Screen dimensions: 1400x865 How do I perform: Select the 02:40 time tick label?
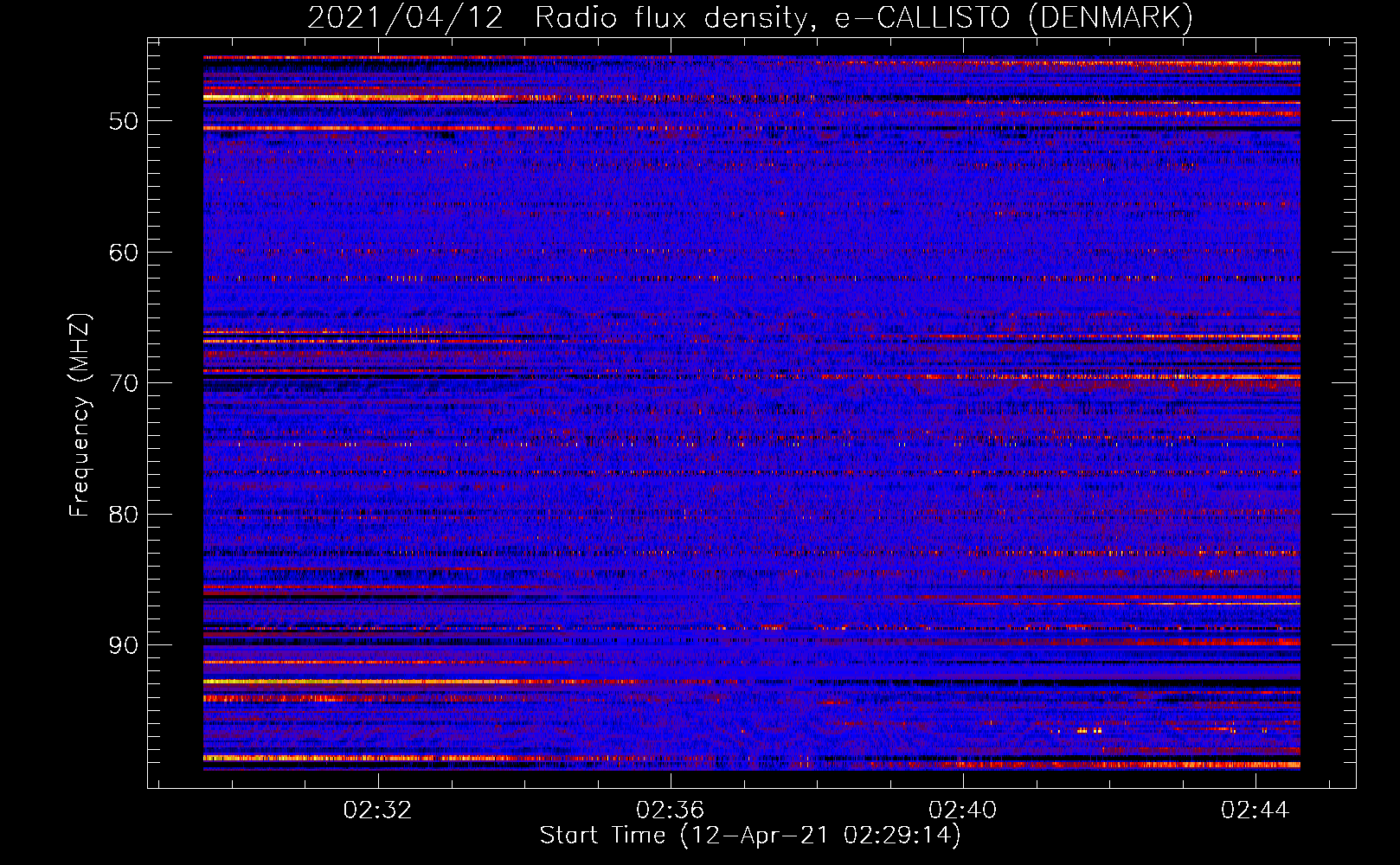point(962,811)
